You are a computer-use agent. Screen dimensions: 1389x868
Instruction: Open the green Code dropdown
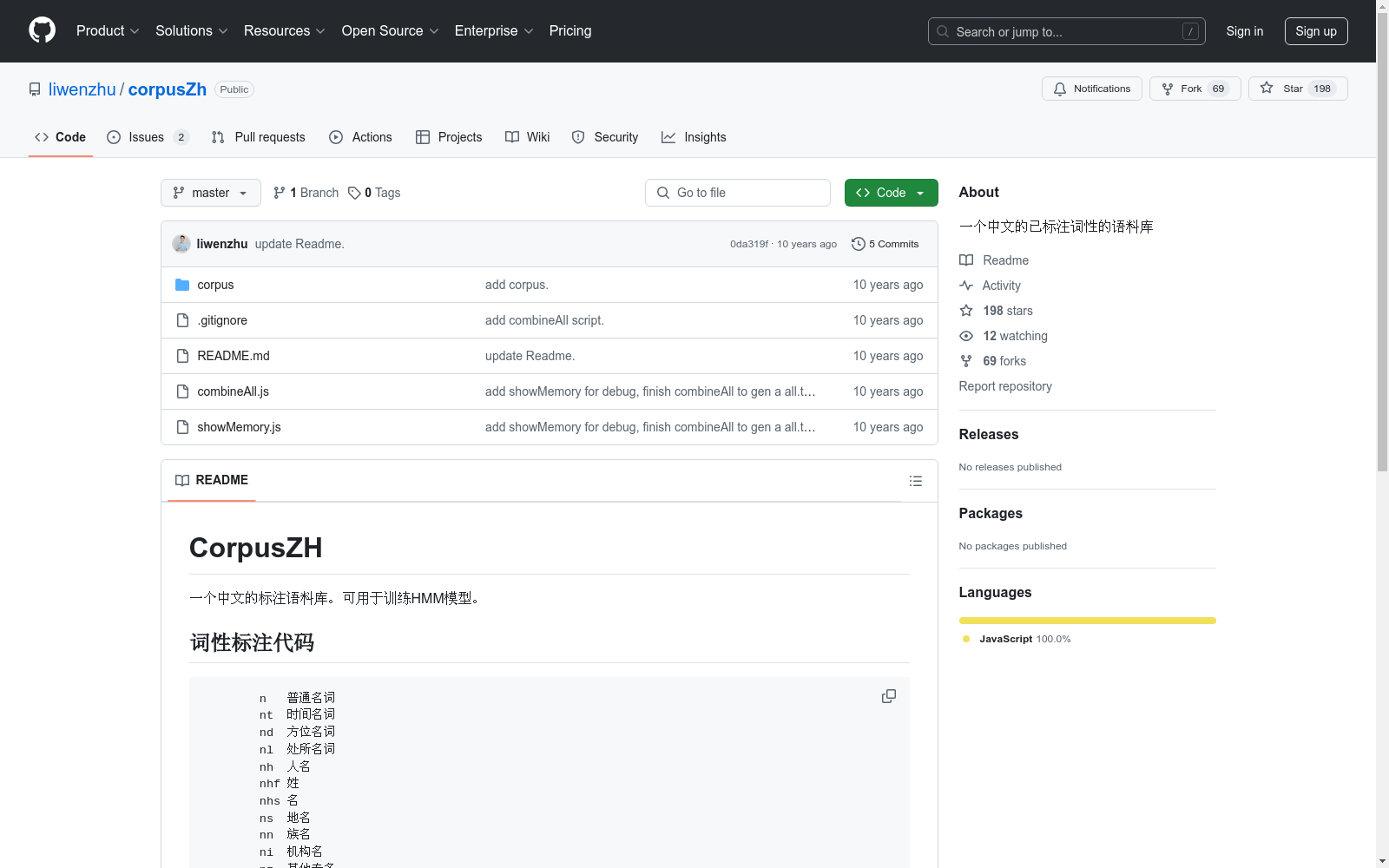pos(891,193)
